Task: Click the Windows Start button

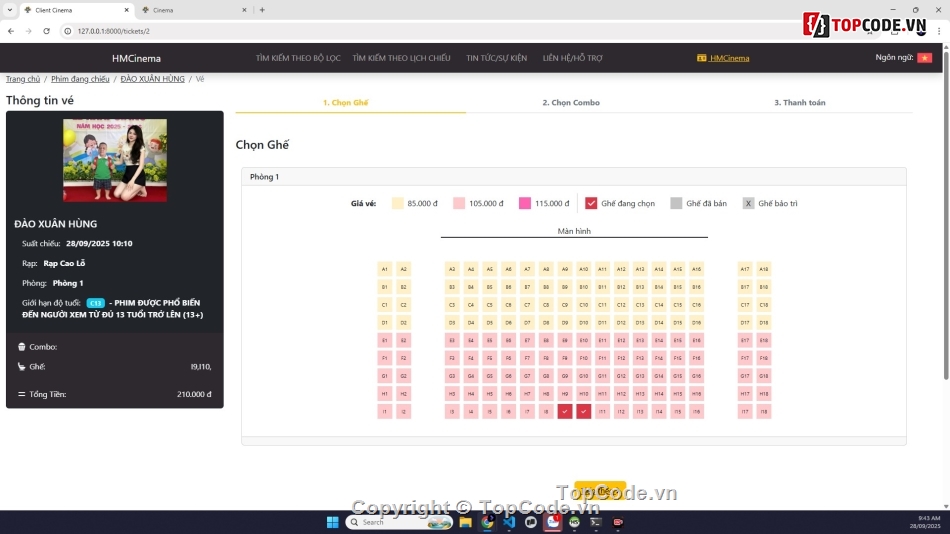Action: click(332, 522)
